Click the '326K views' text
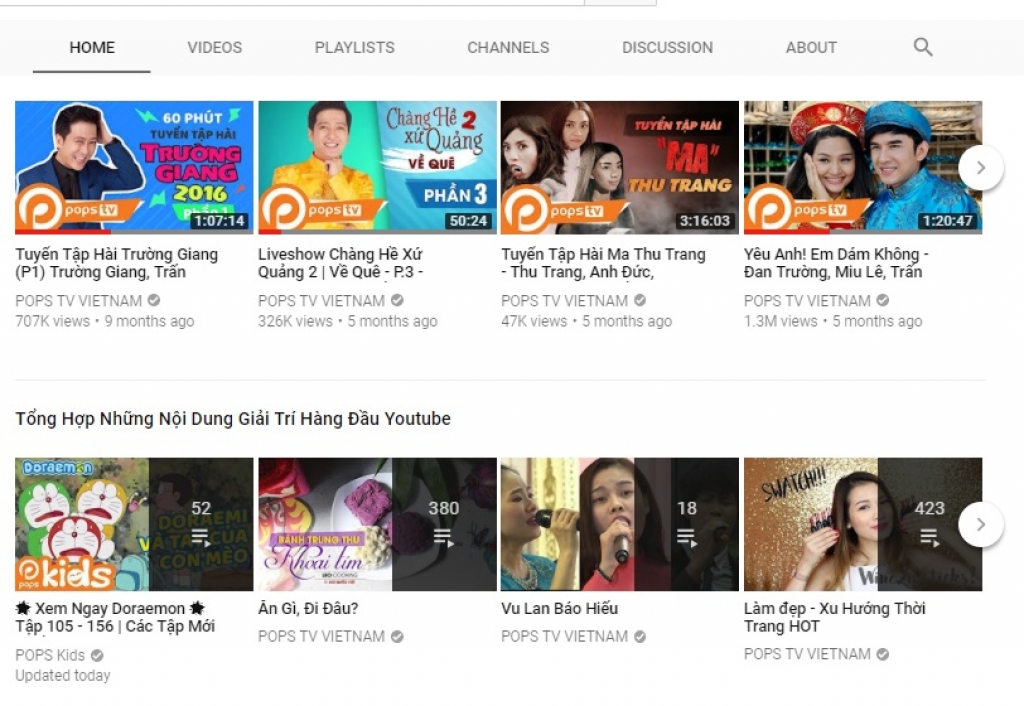Image resolution: width=1024 pixels, height=706 pixels. [295, 321]
